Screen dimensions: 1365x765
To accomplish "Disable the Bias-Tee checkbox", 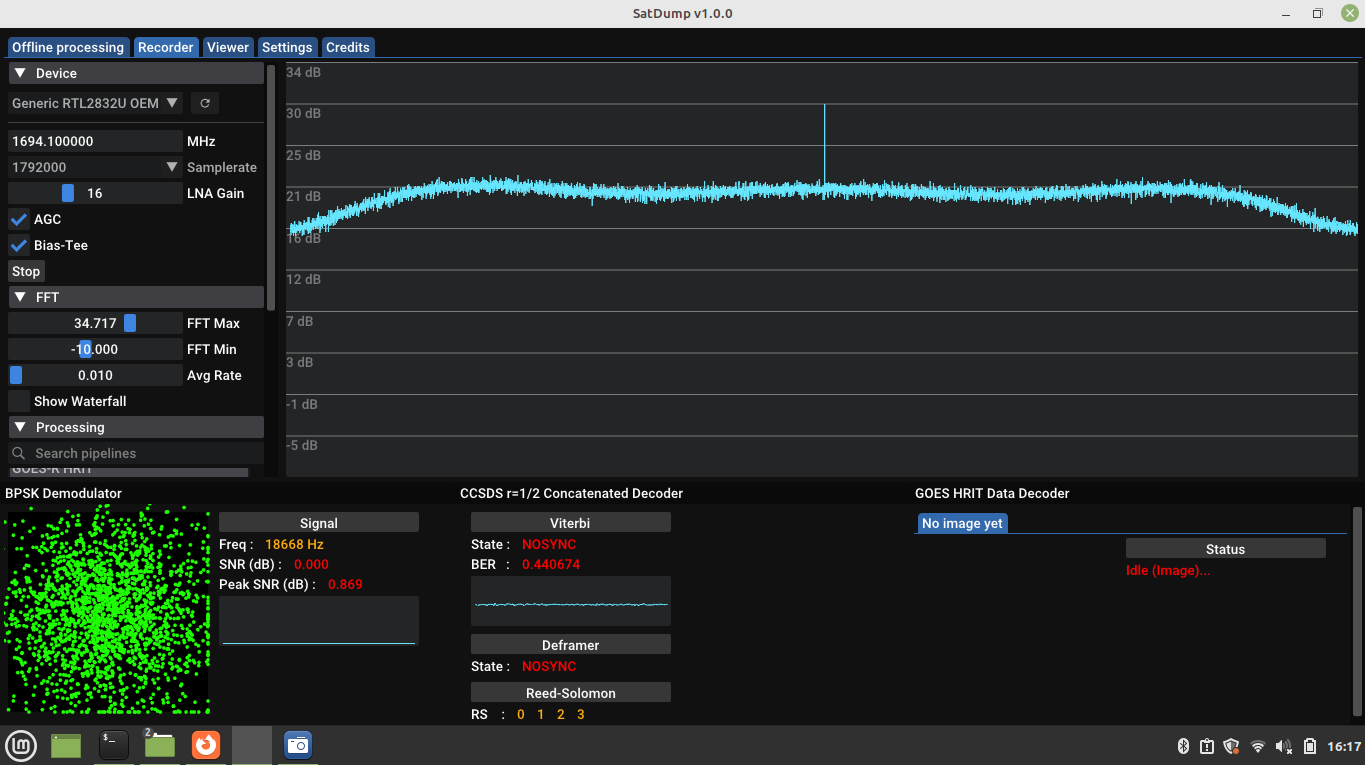I will click(x=17, y=245).
